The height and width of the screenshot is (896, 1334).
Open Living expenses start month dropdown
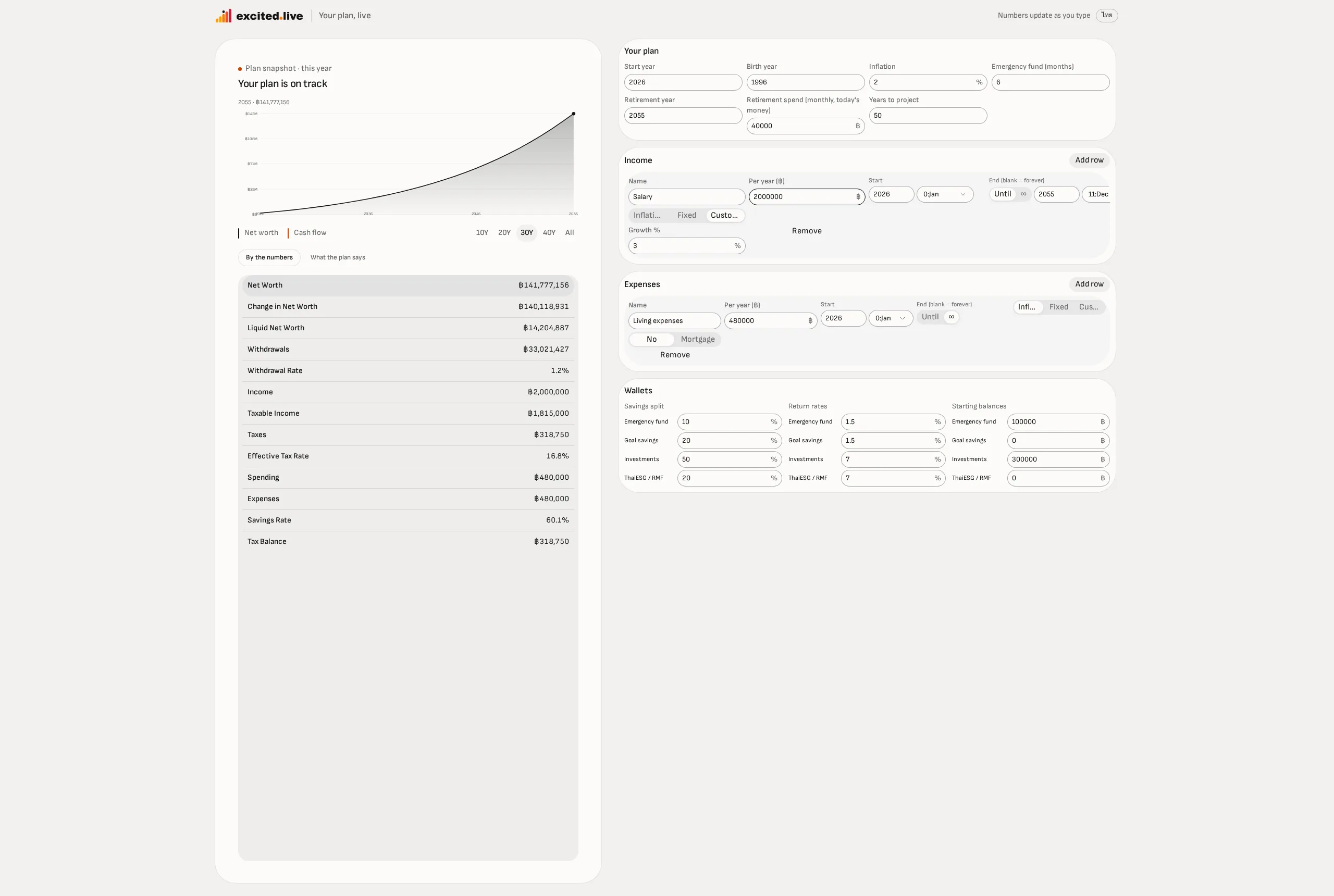tap(891, 318)
